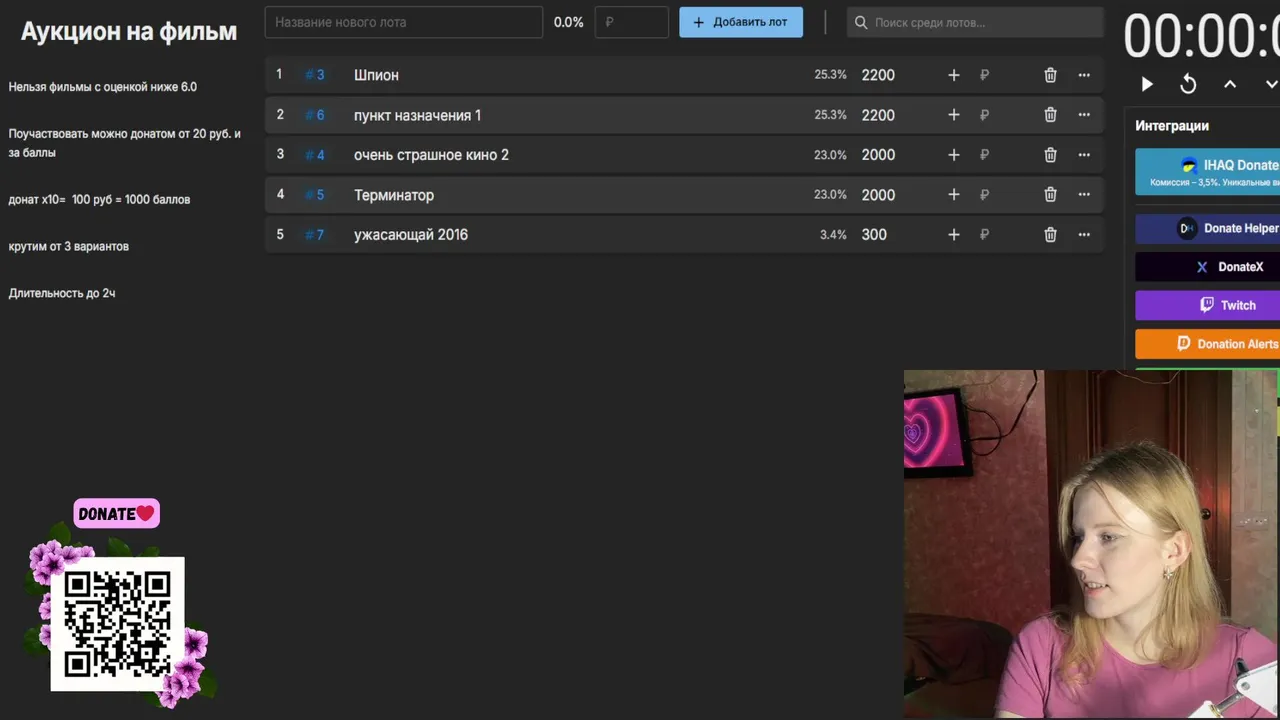1280x720 pixels.
Task: Open more options for Терминатор
Action: pyautogui.click(x=1084, y=195)
